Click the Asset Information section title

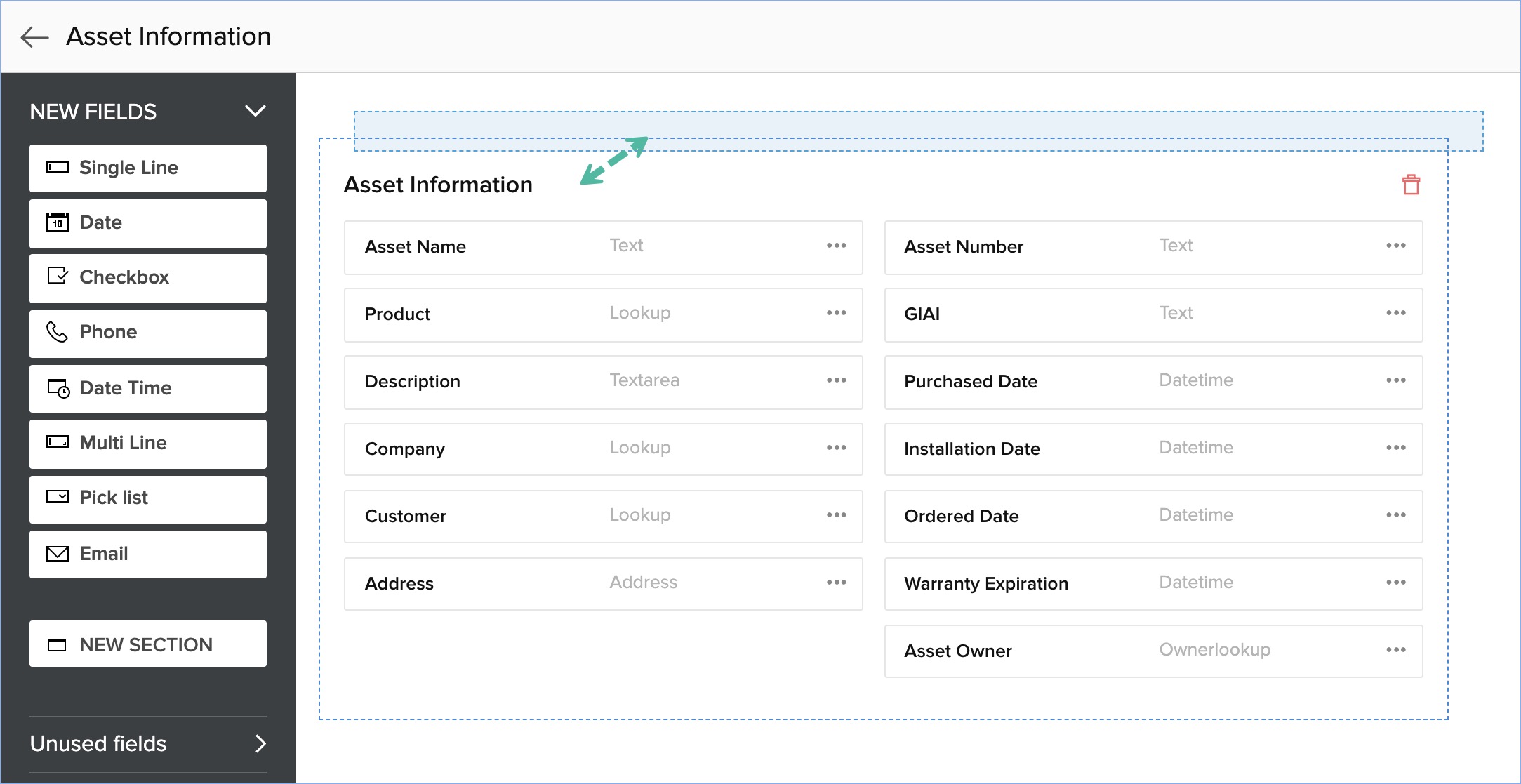[438, 185]
